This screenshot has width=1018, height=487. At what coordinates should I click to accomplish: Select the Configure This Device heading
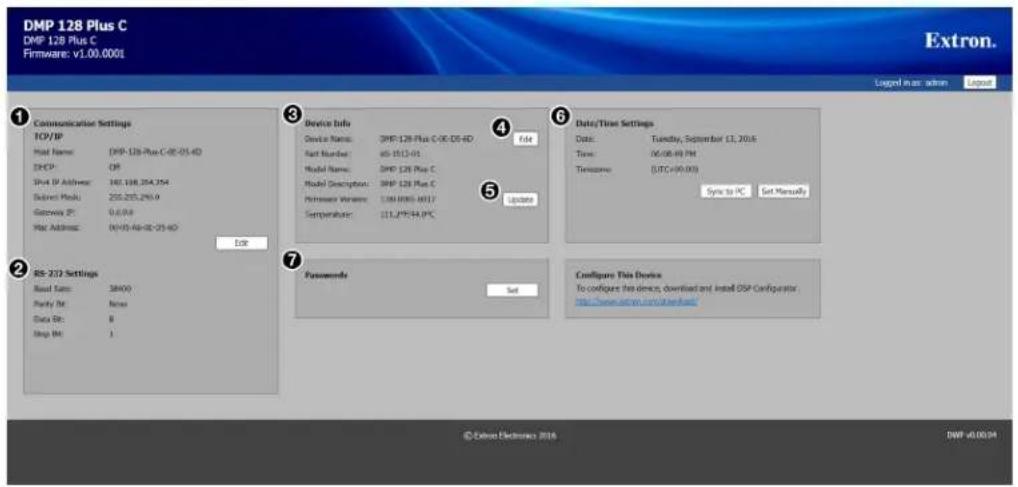(x=618, y=275)
